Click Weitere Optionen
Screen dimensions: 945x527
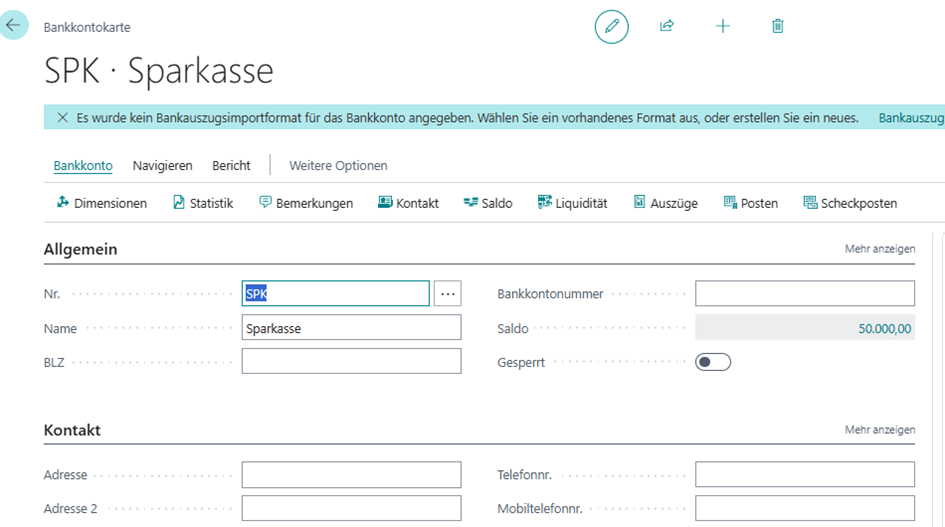point(338,166)
